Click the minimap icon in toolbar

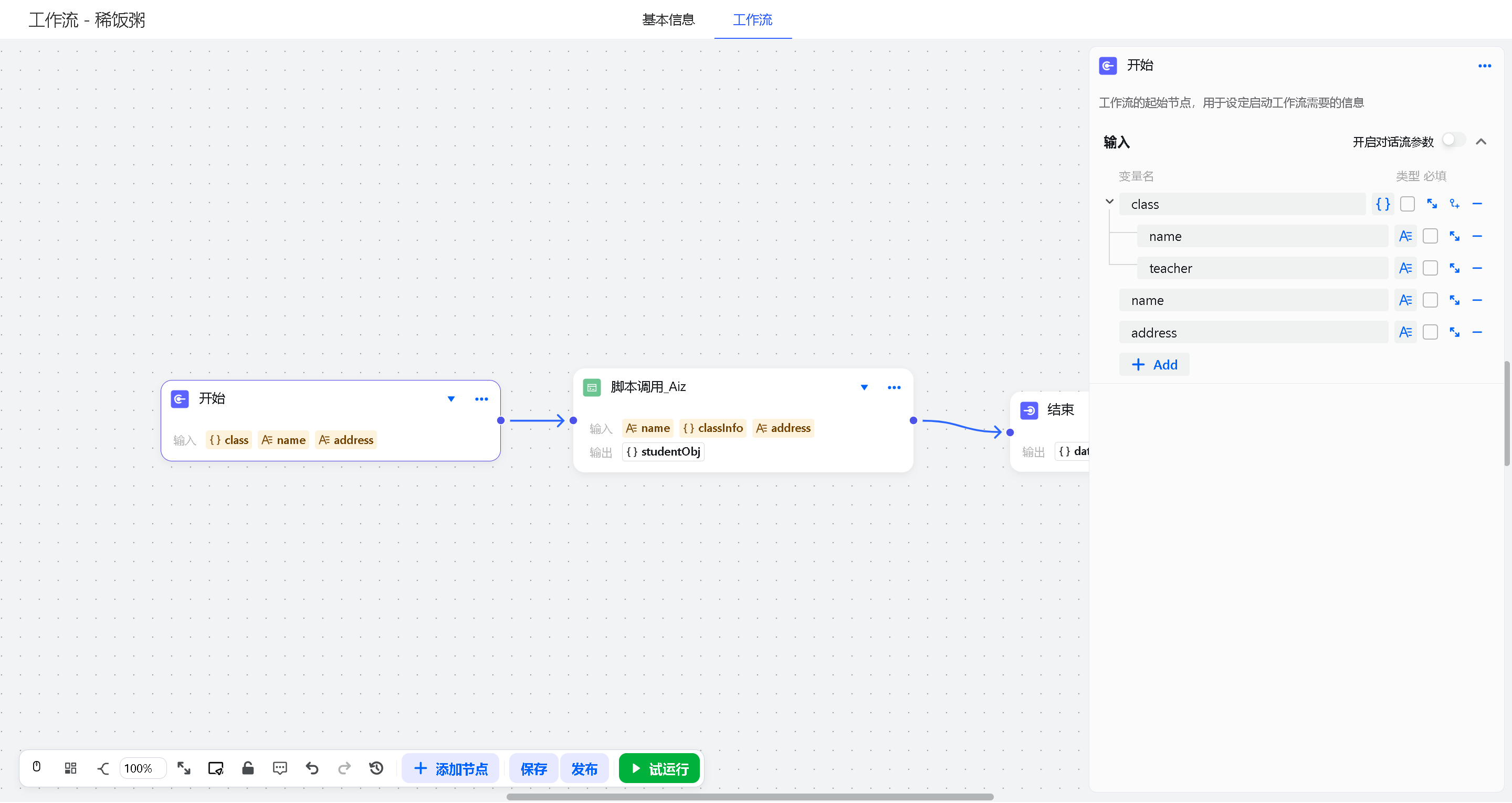(x=216, y=768)
